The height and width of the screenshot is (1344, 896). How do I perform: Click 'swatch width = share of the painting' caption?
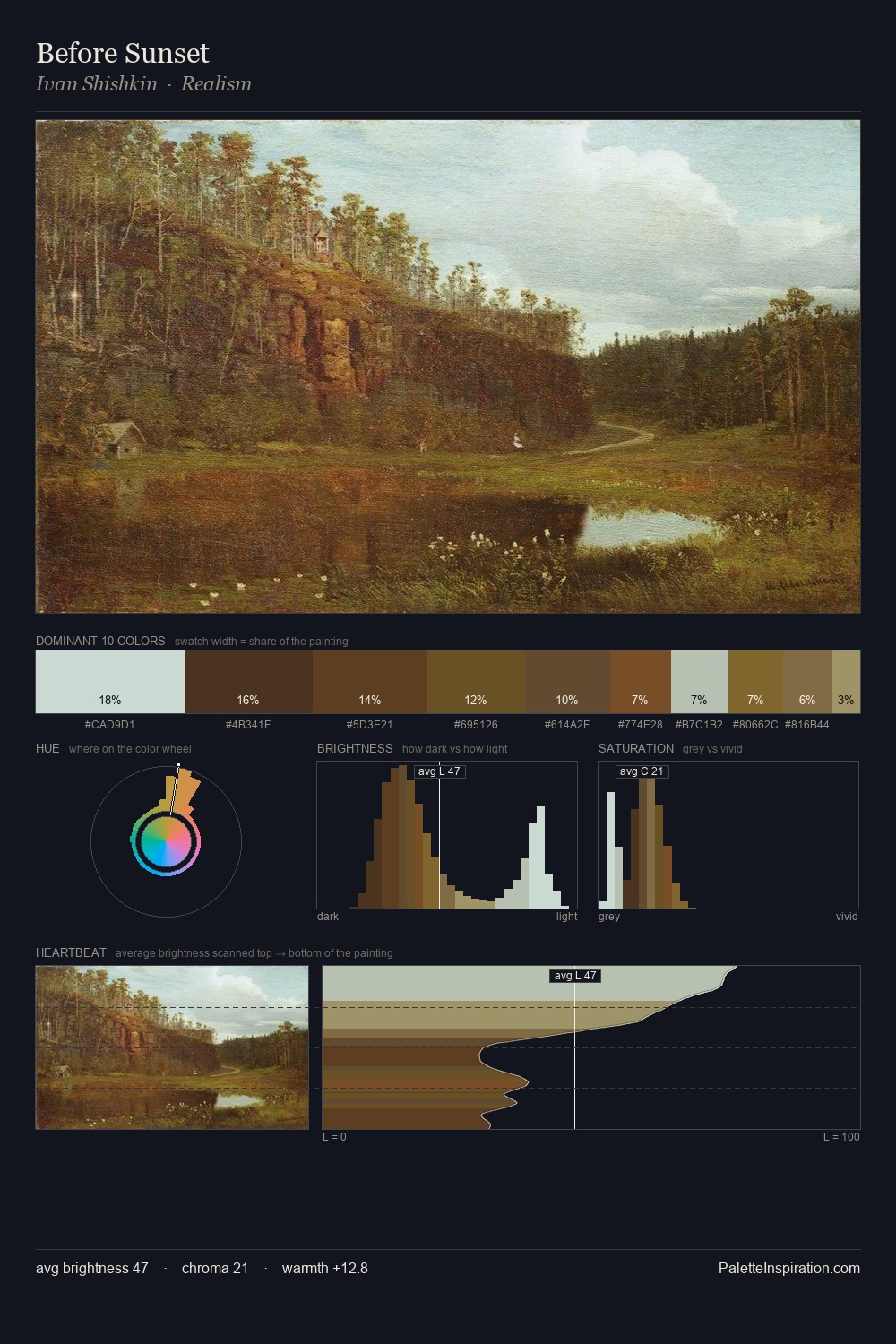tap(262, 642)
